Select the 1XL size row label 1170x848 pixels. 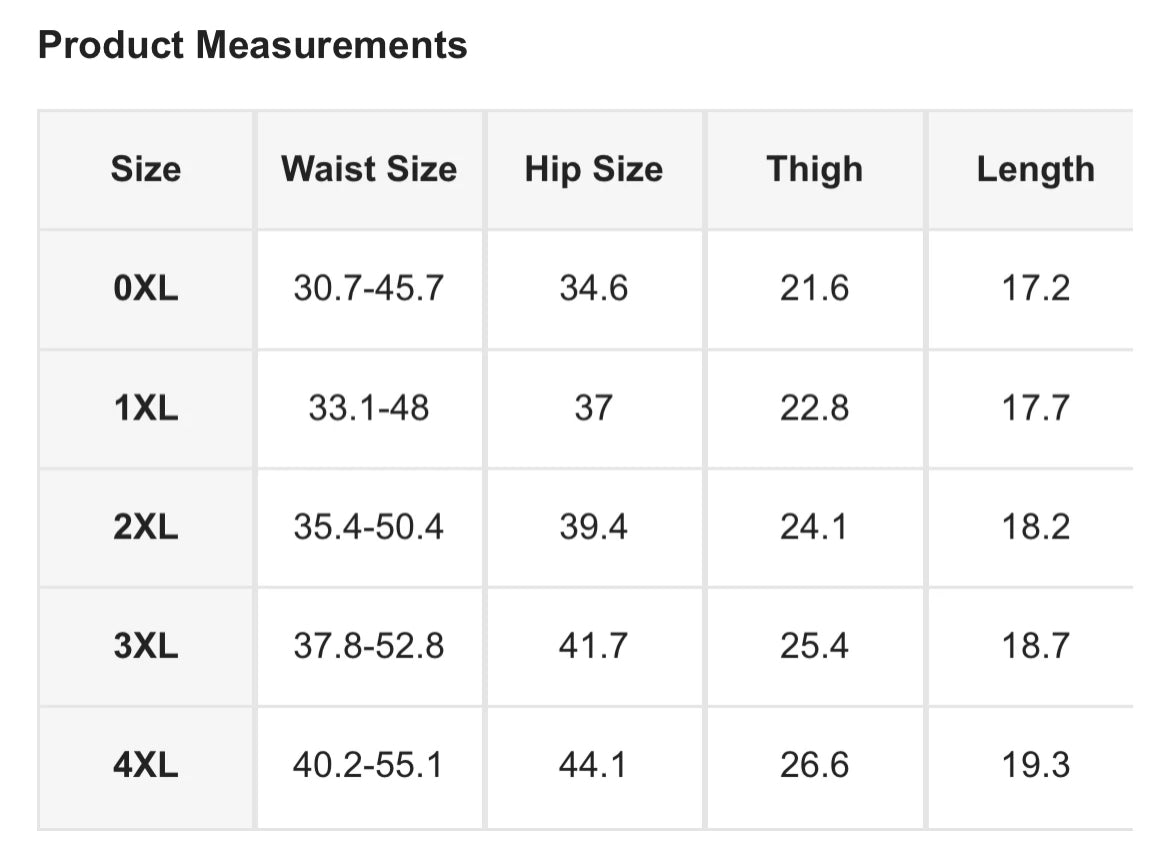coord(146,408)
